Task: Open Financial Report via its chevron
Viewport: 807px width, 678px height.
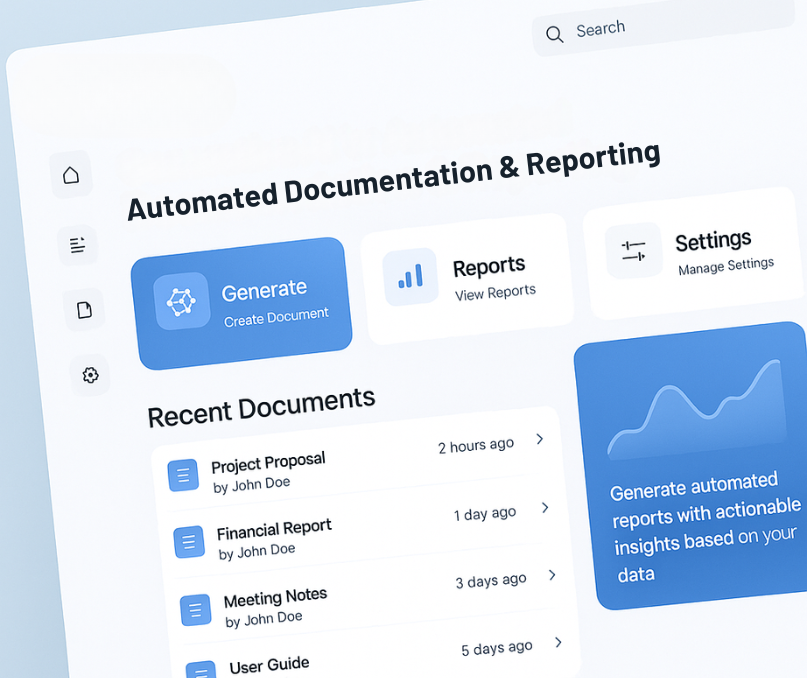Action: (x=545, y=508)
